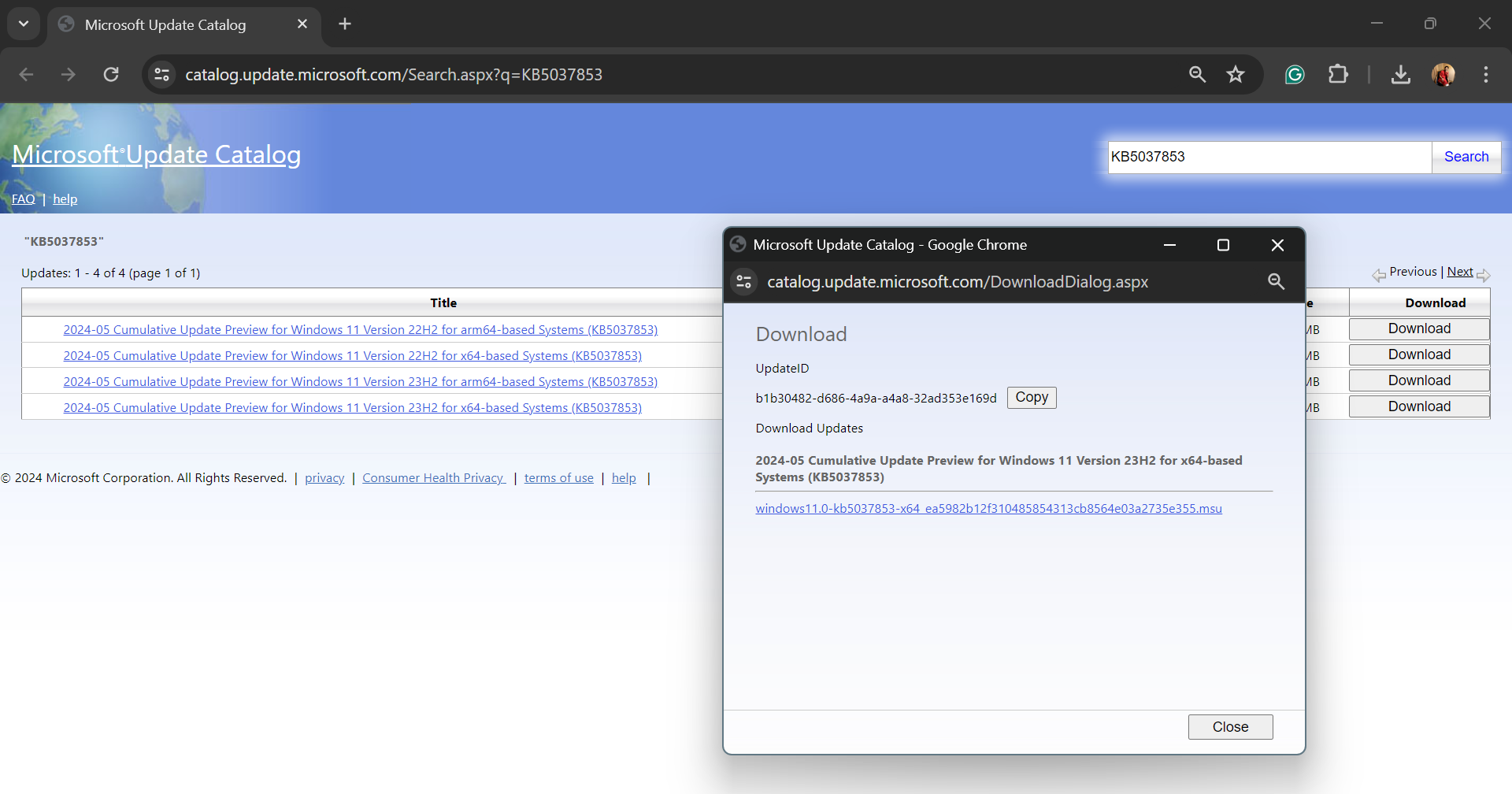Click zoom magnifier icon in download popup
This screenshot has height=794, width=1512.
(1276, 281)
